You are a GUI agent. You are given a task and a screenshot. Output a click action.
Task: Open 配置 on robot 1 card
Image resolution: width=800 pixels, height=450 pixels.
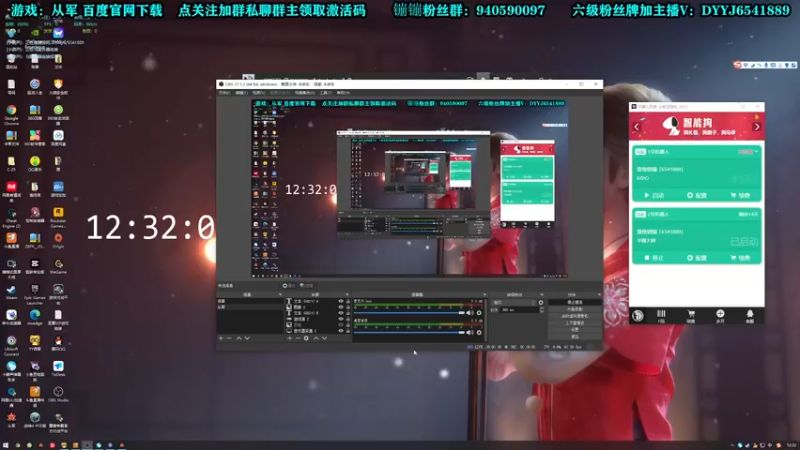pyautogui.click(x=697, y=195)
